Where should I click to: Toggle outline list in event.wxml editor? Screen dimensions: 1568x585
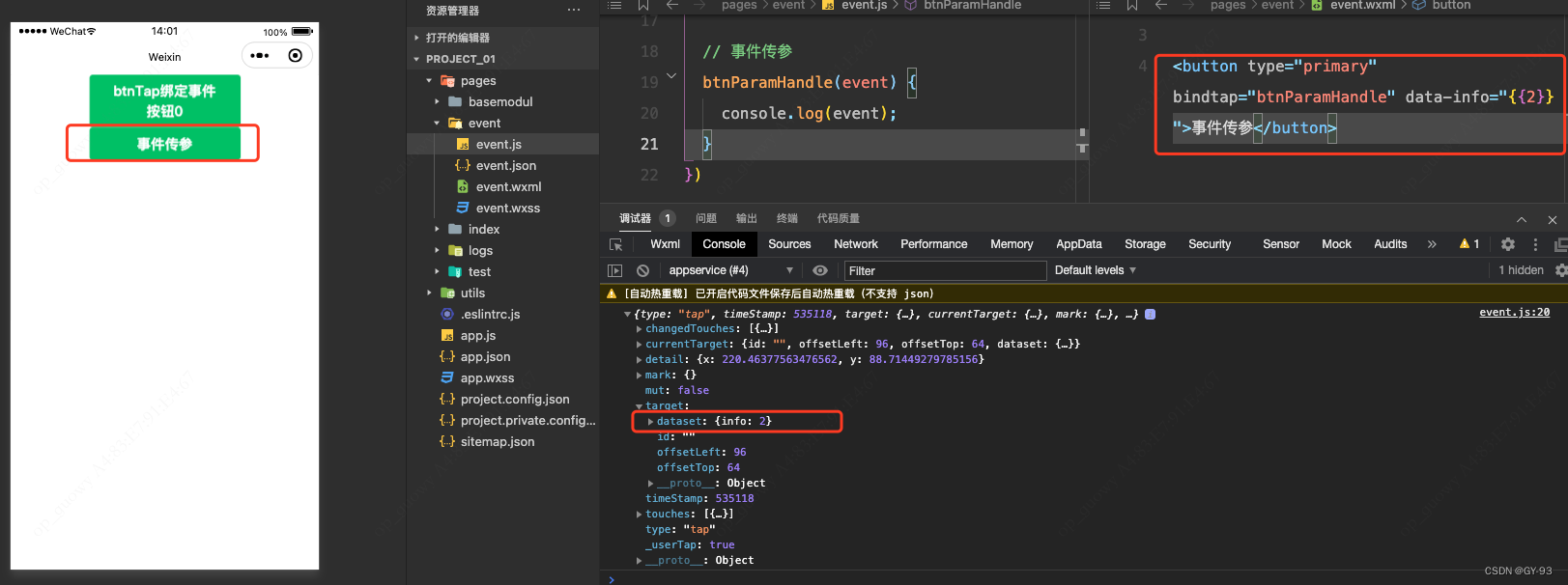[1104, 5]
